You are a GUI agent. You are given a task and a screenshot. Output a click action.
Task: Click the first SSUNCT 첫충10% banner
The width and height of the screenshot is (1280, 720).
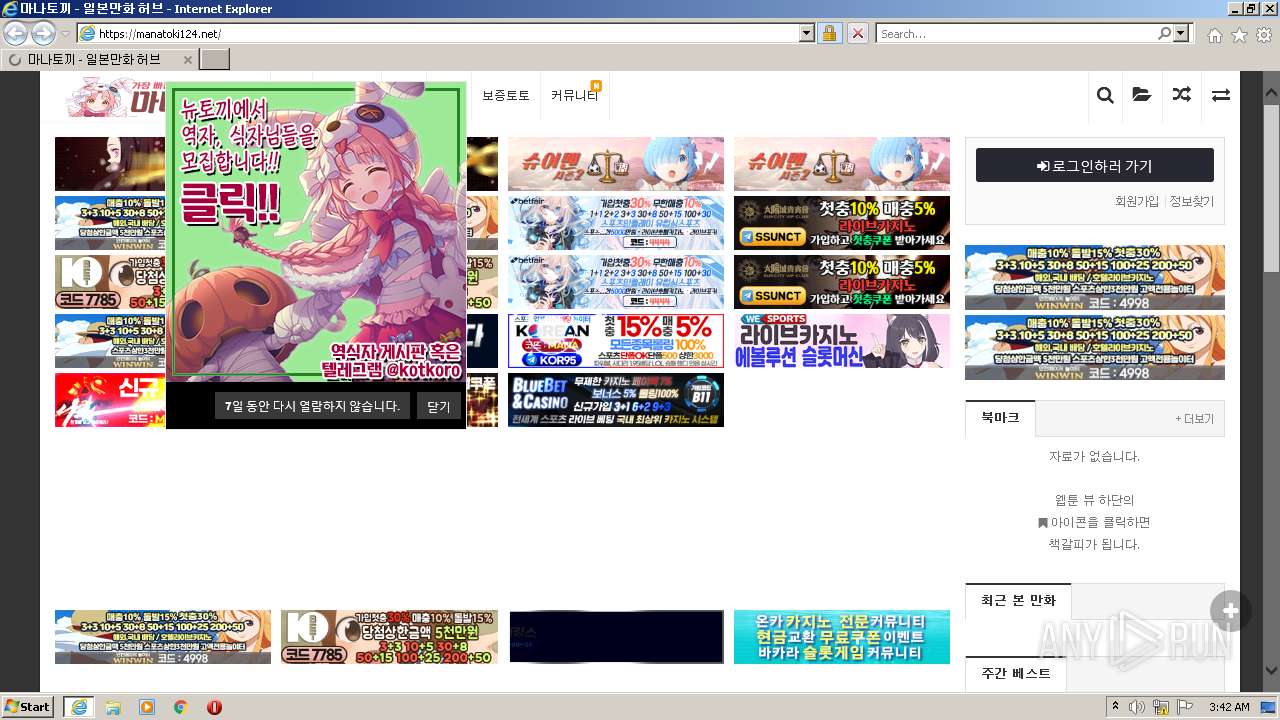point(842,223)
